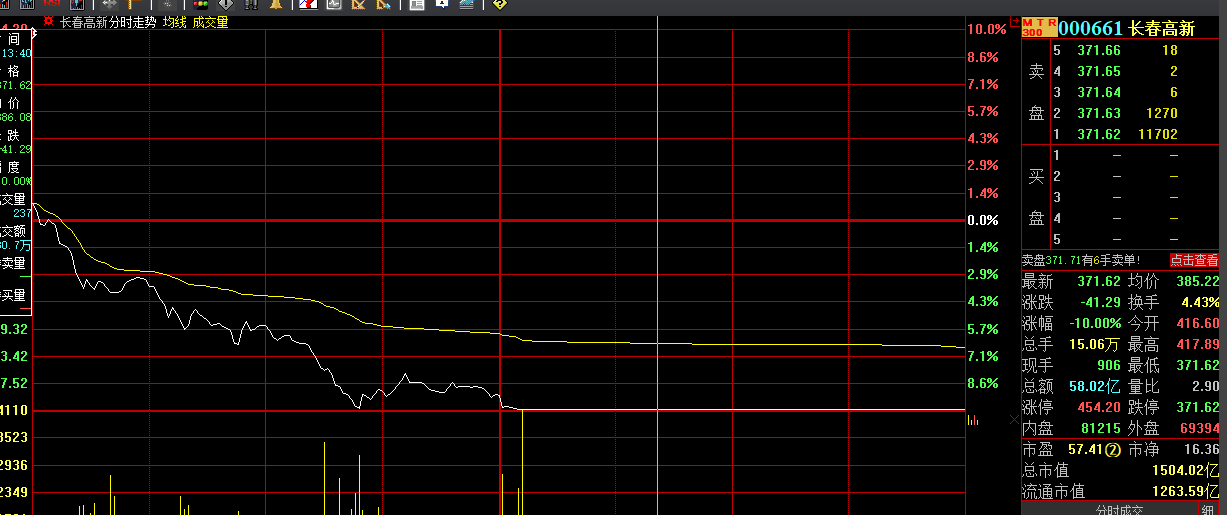Click the MTR 300 badge
Image resolution: width=1227 pixels, height=515 pixels.
tap(1040, 27)
